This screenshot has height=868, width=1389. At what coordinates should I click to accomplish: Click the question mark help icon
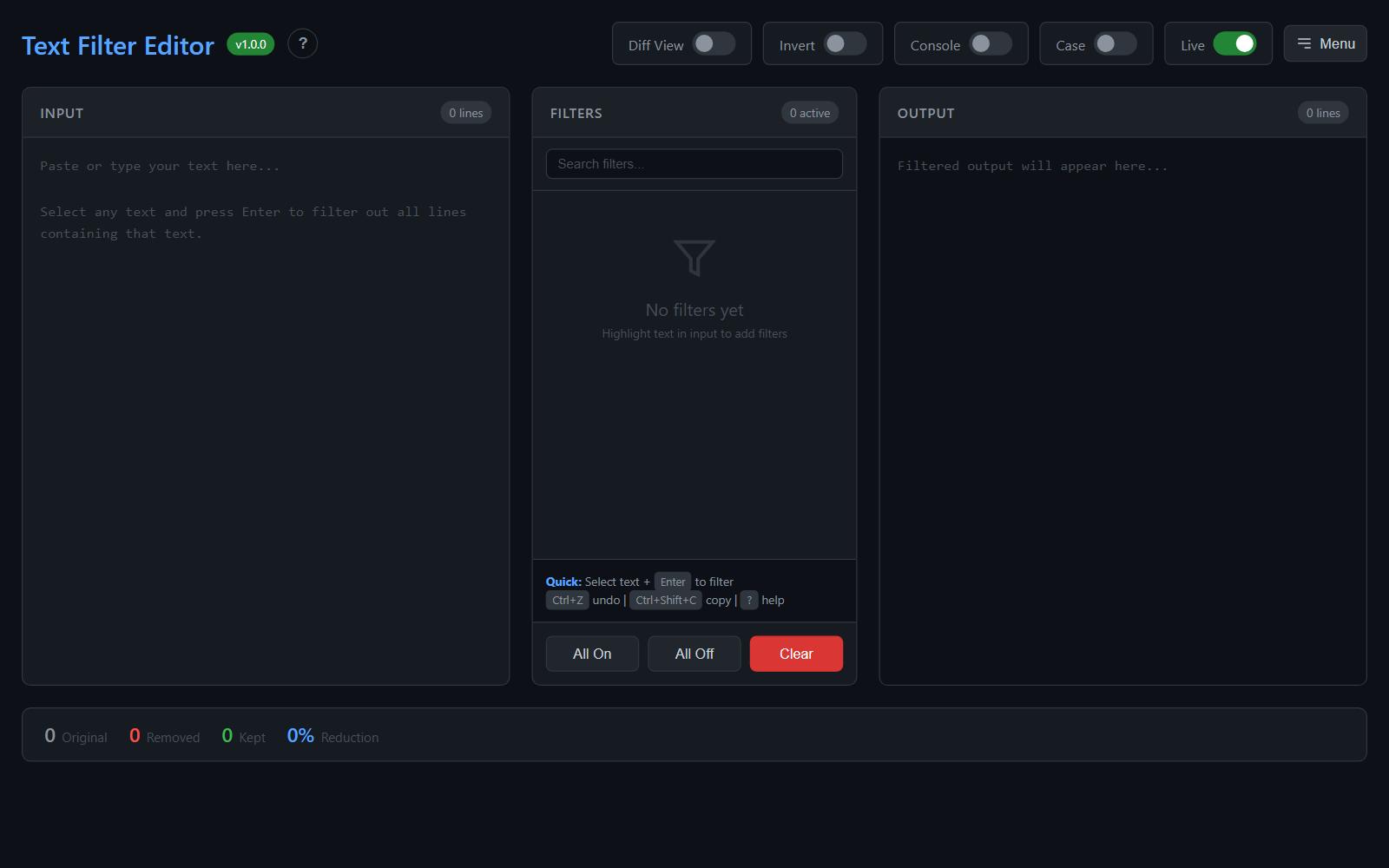pyautogui.click(x=302, y=43)
